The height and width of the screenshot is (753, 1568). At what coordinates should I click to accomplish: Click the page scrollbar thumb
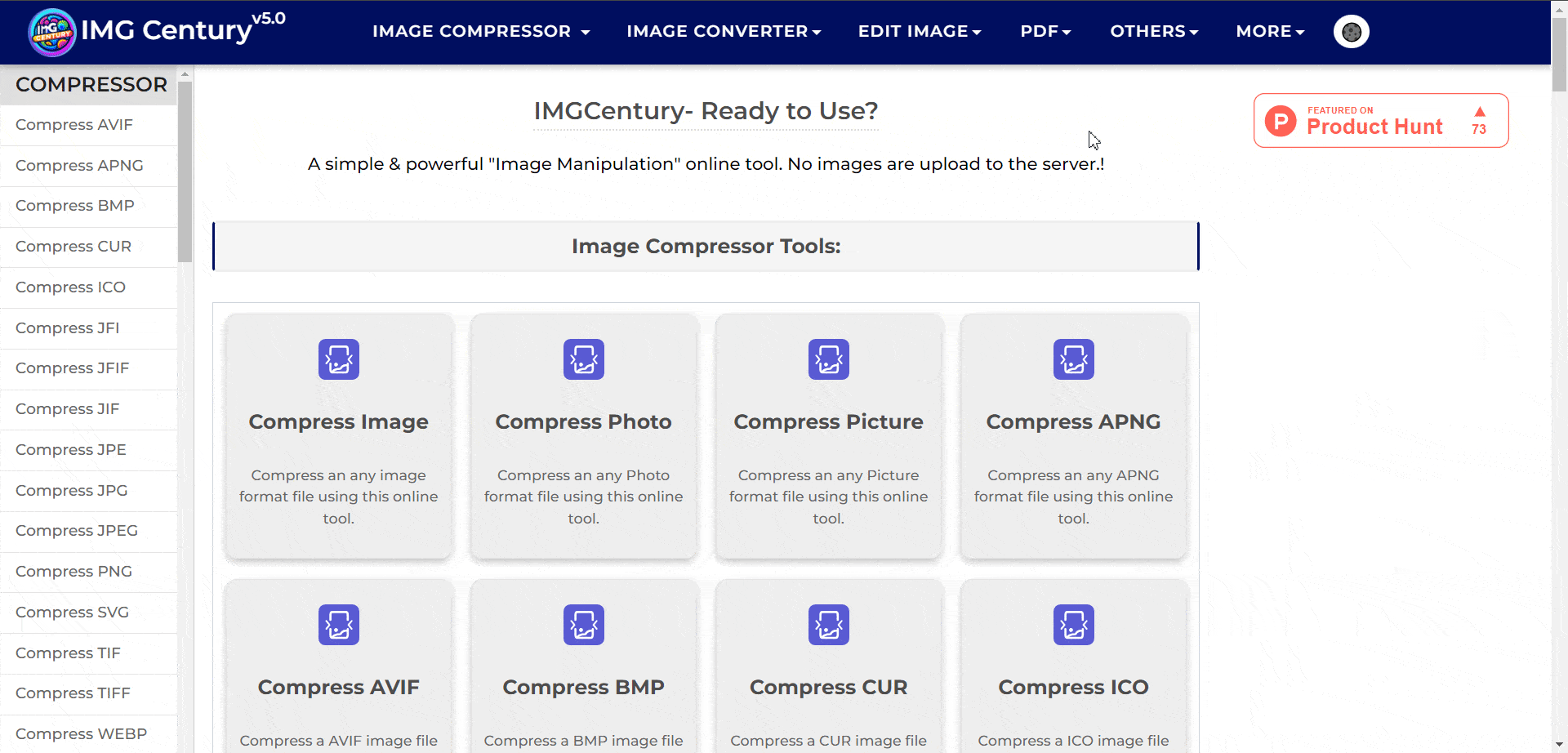(1559, 55)
